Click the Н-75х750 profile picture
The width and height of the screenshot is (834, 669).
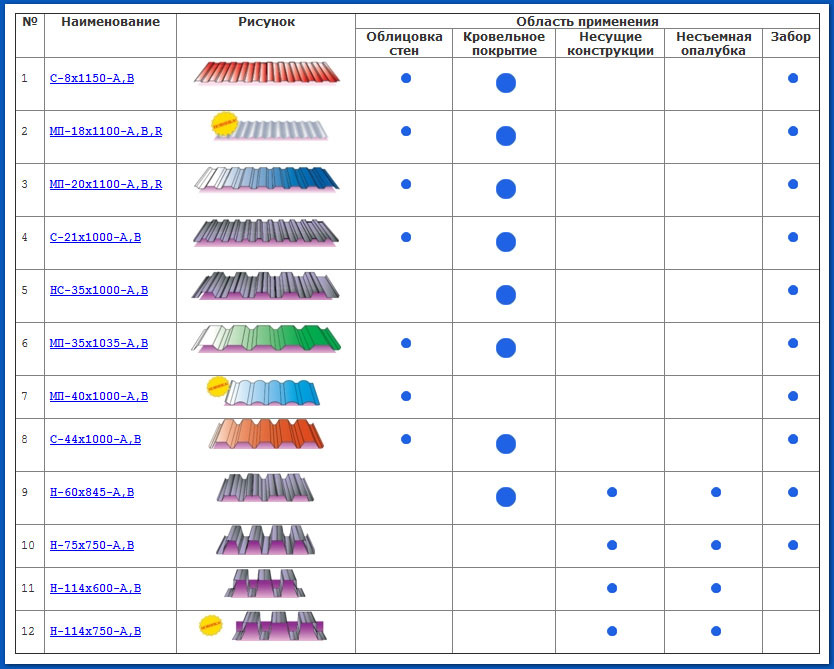tap(265, 540)
